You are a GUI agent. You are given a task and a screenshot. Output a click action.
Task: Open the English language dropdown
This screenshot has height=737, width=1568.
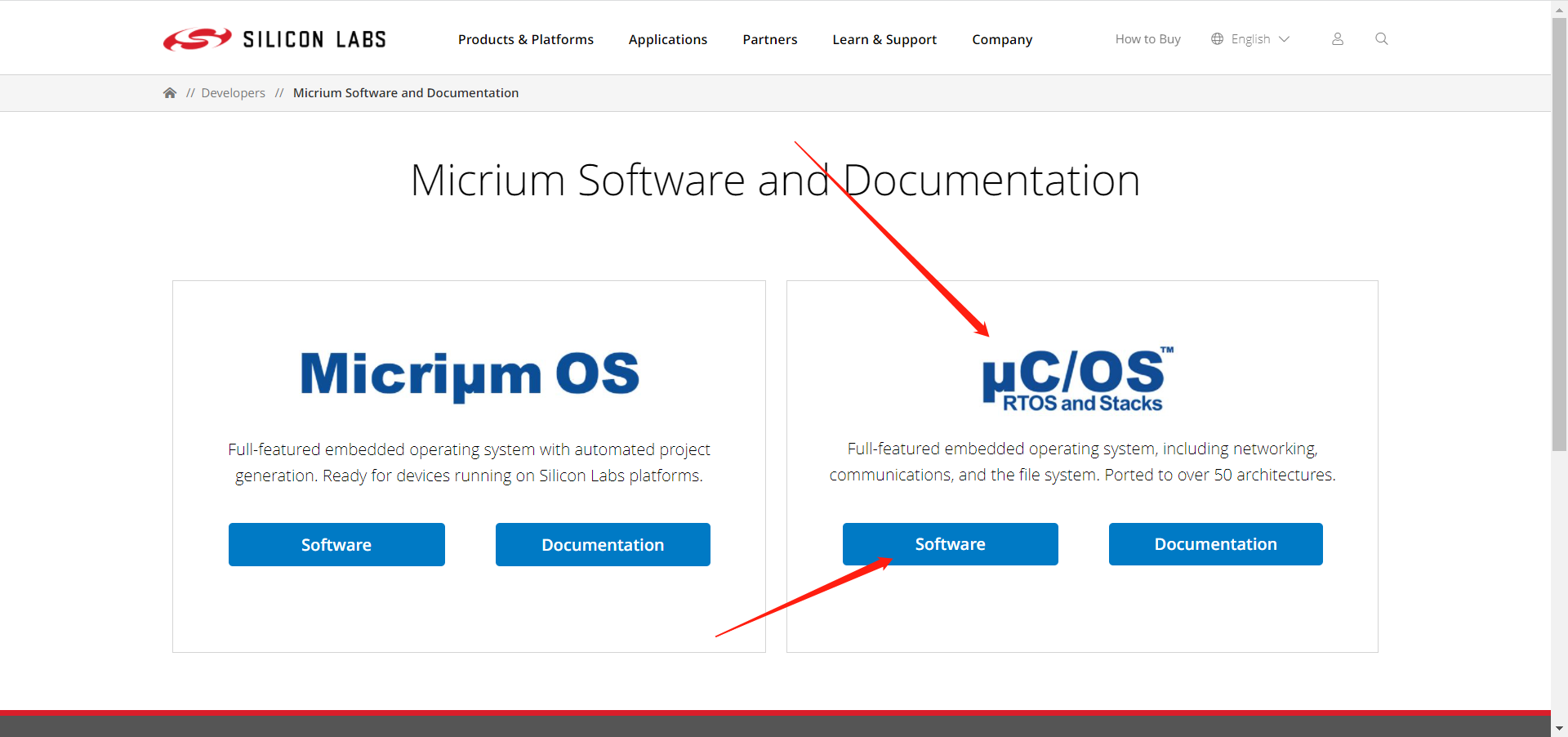pos(1251,38)
